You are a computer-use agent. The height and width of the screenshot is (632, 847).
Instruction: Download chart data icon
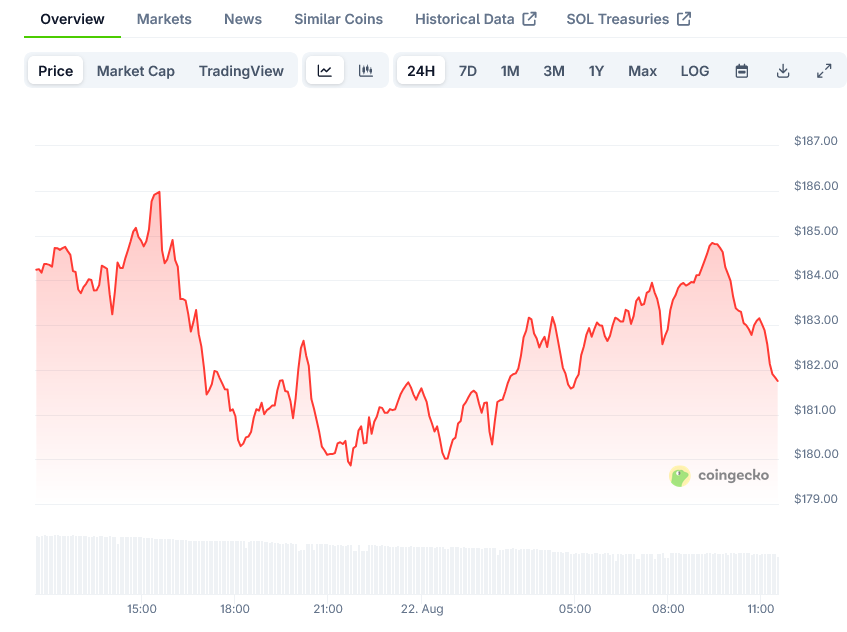(783, 71)
